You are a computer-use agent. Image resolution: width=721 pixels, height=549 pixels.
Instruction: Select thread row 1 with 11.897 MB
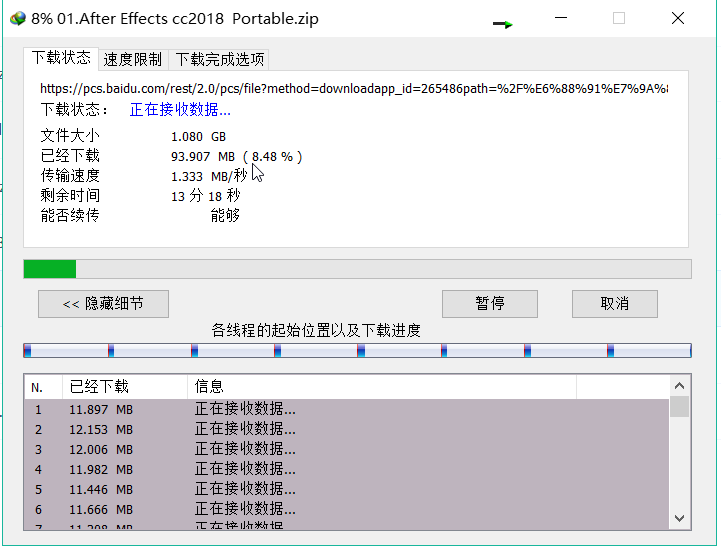[x=347, y=409]
